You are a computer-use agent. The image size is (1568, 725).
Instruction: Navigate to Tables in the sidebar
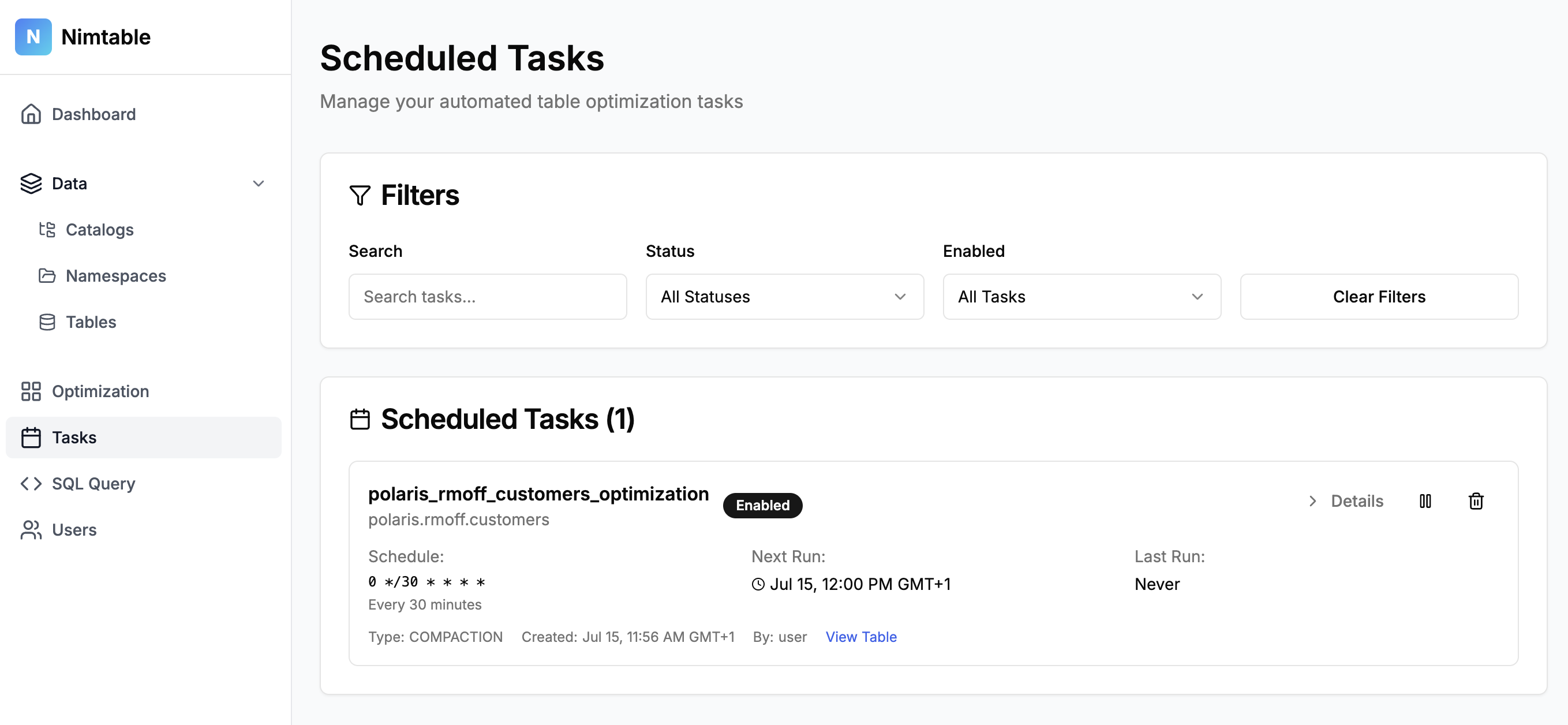pyautogui.click(x=91, y=322)
